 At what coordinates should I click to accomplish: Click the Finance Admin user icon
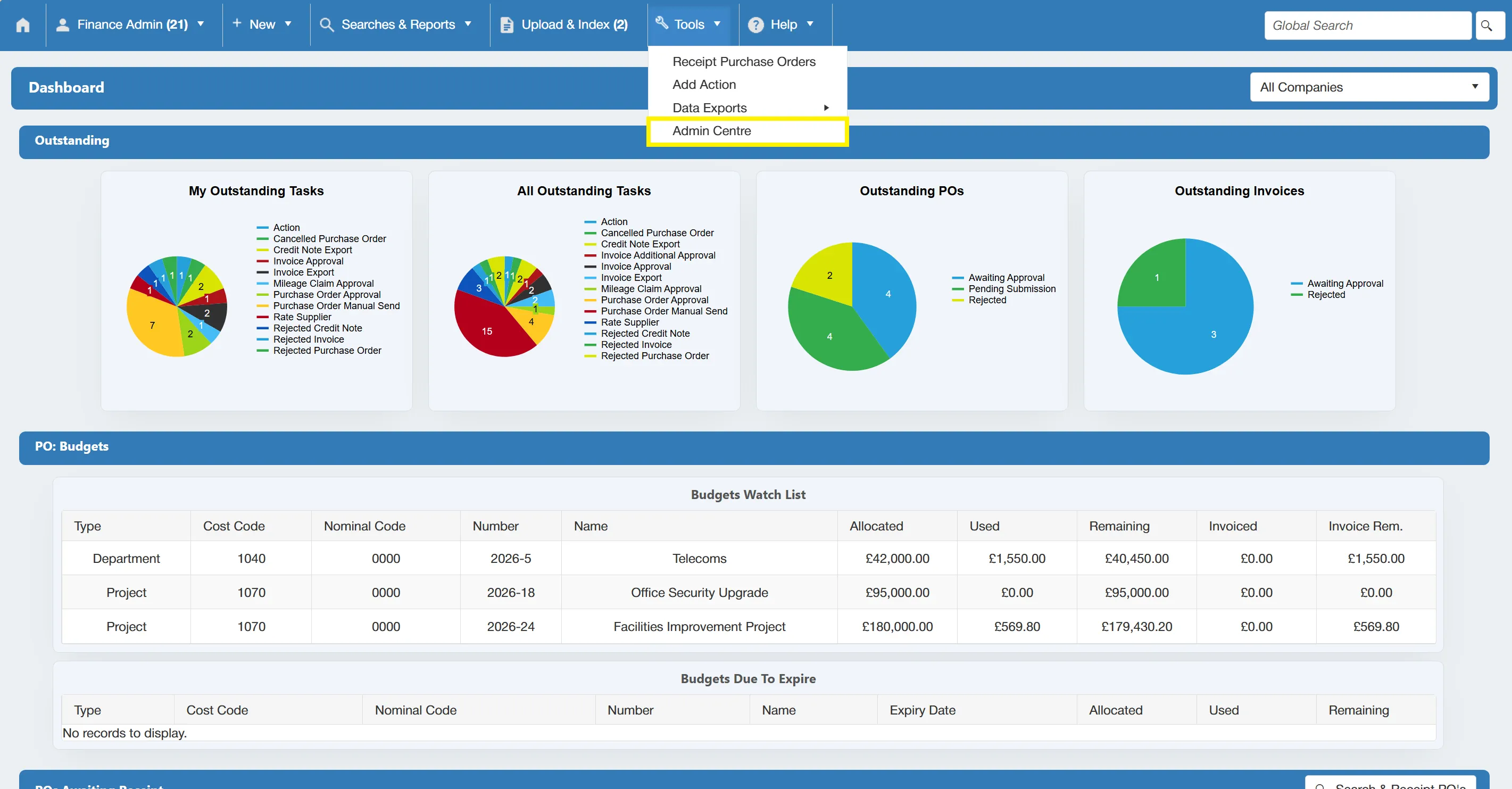click(62, 24)
